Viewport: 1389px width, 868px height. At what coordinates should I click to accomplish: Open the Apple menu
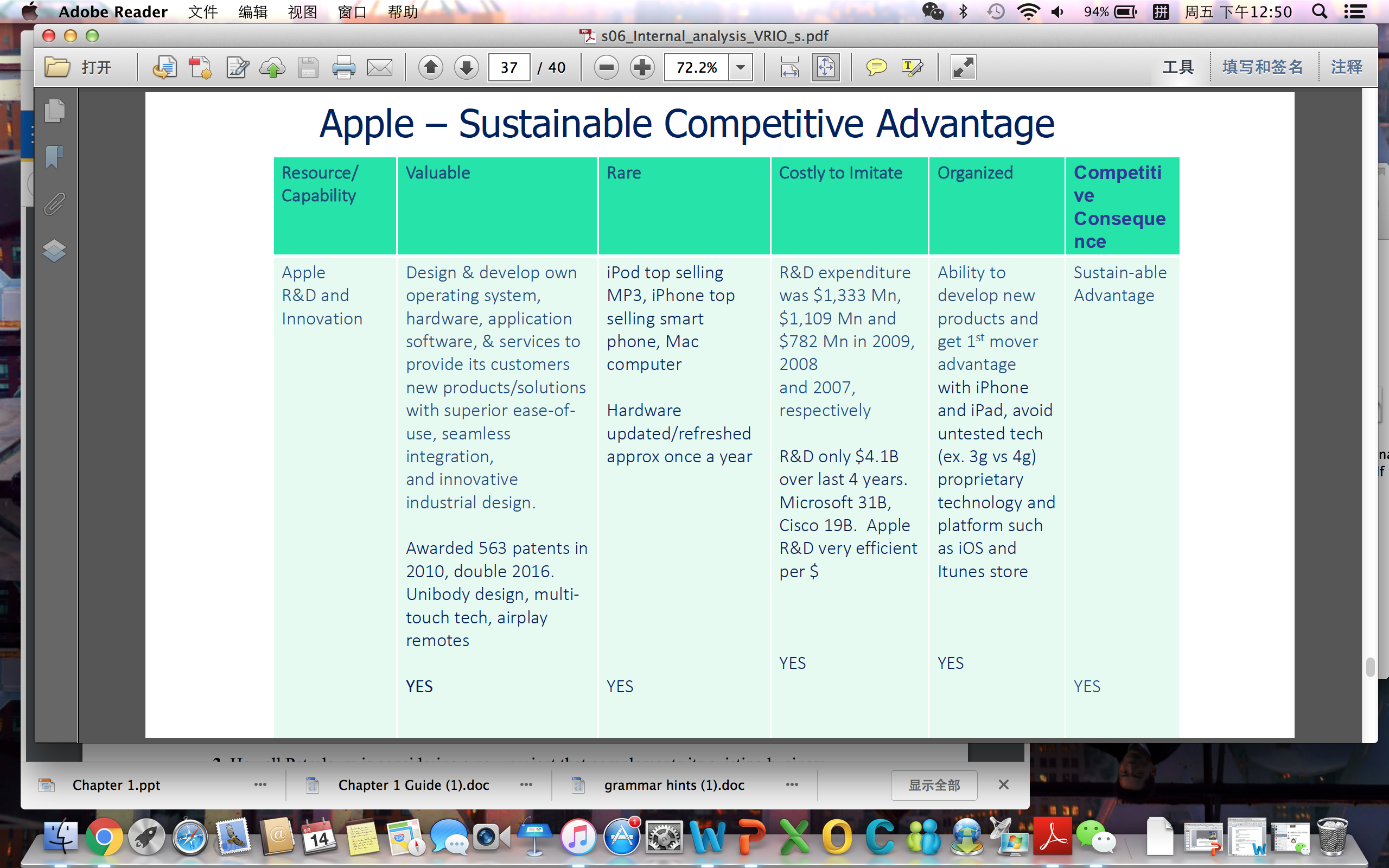pyautogui.click(x=29, y=11)
